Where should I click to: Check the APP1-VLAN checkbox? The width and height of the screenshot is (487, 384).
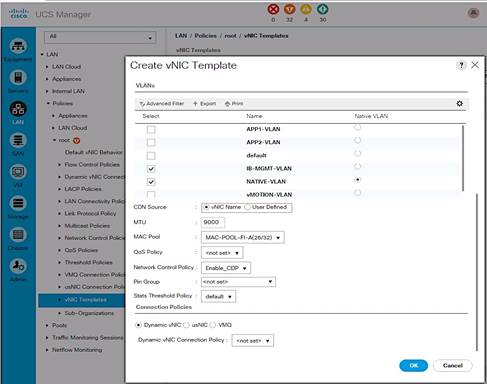[151, 129]
